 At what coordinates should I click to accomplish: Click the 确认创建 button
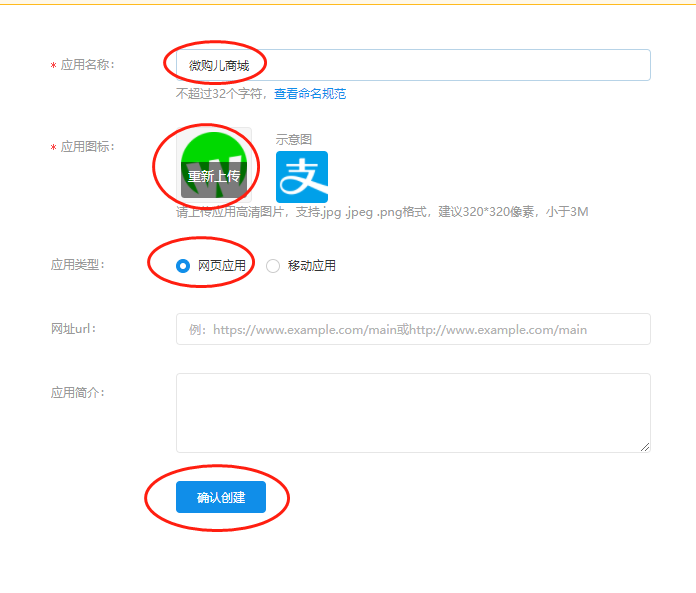(x=221, y=497)
